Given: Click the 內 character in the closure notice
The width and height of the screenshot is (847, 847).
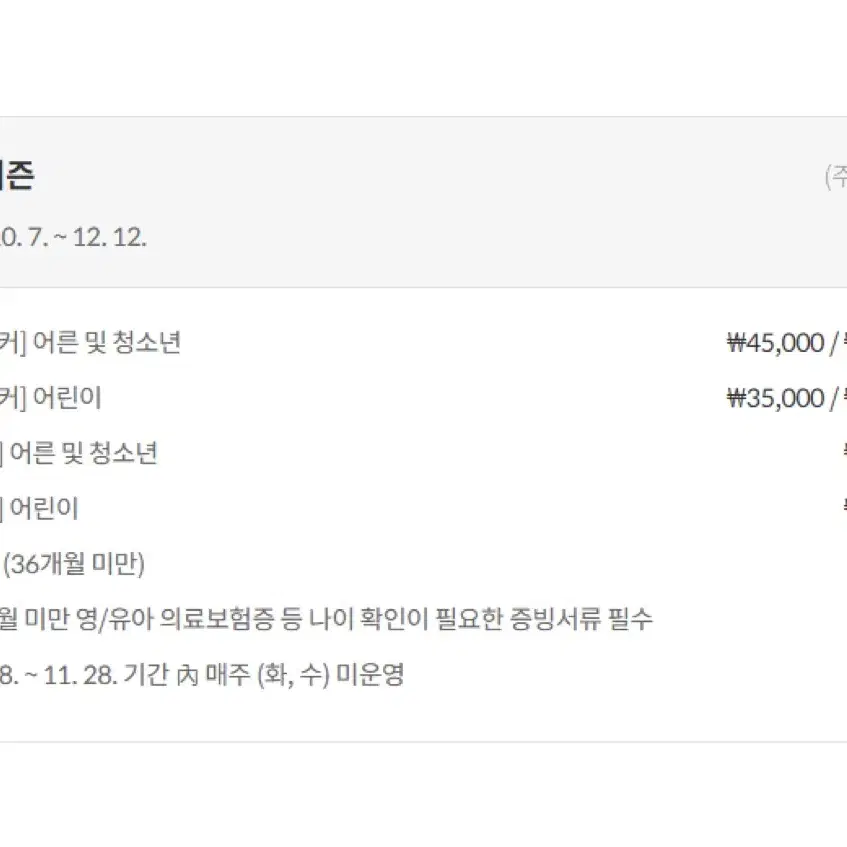Looking at the screenshot, I should (187, 676).
